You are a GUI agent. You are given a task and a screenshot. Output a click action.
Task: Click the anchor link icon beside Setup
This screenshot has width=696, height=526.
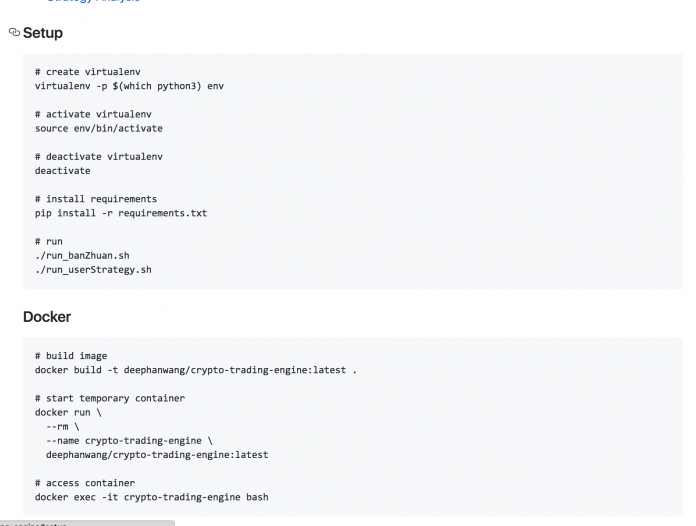[14, 32]
